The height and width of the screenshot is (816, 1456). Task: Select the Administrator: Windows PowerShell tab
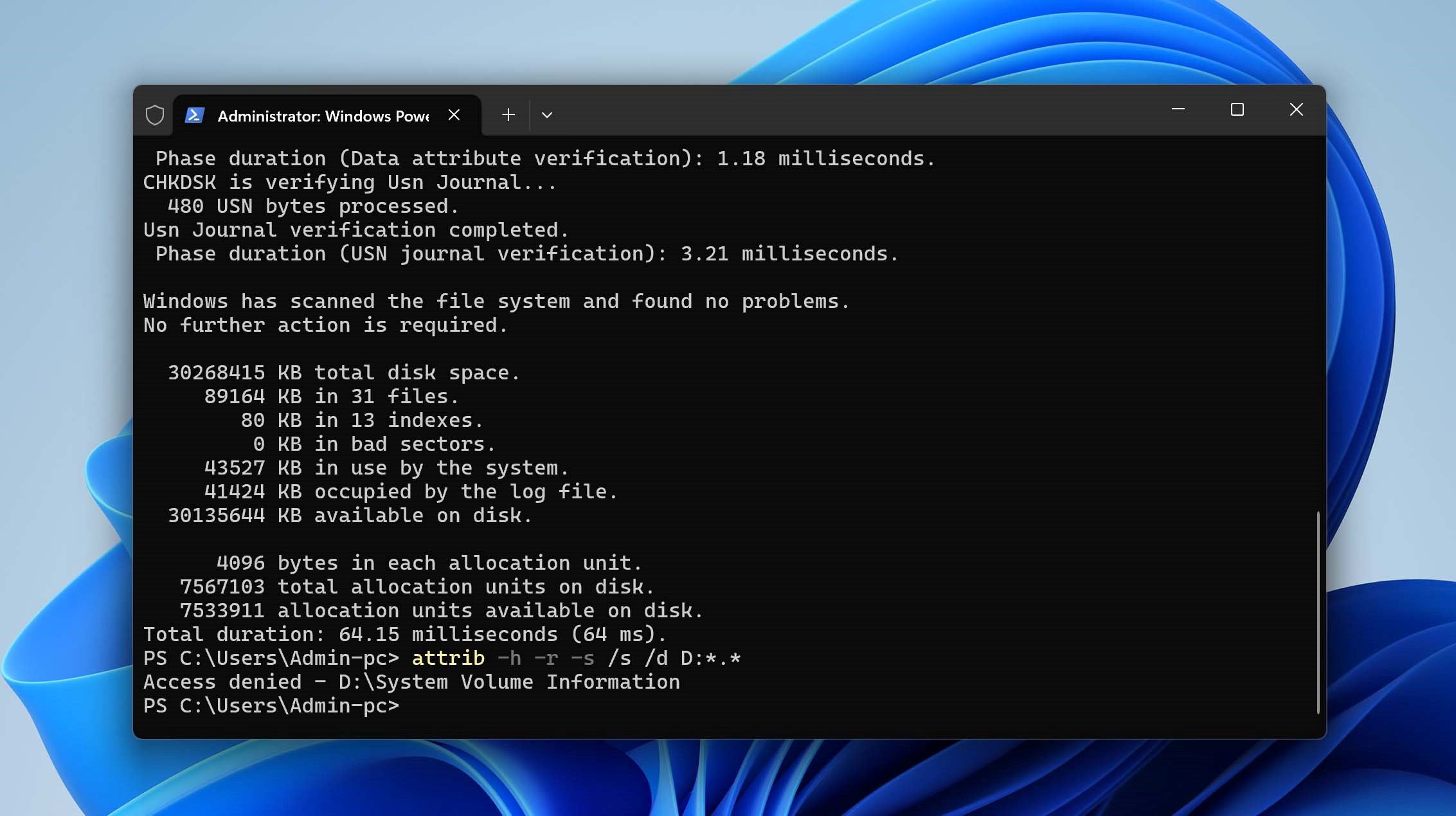pyautogui.click(x=327, y=115)
